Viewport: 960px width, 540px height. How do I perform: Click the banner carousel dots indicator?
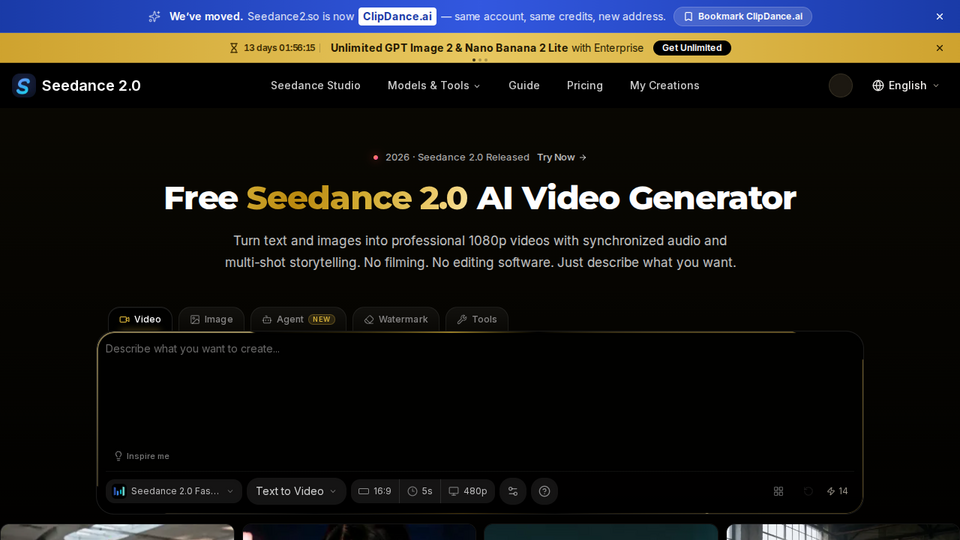[480, 60]
